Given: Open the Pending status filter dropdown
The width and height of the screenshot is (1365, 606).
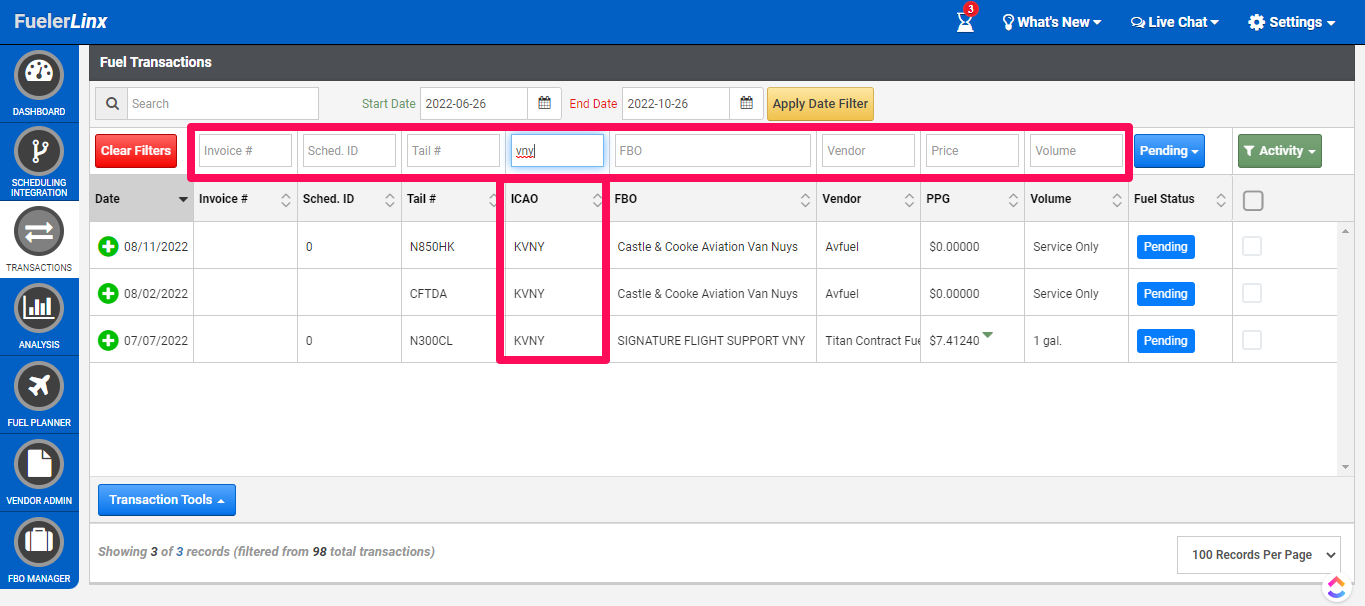Looking at the screenshot, I should tap(1169, 151).
